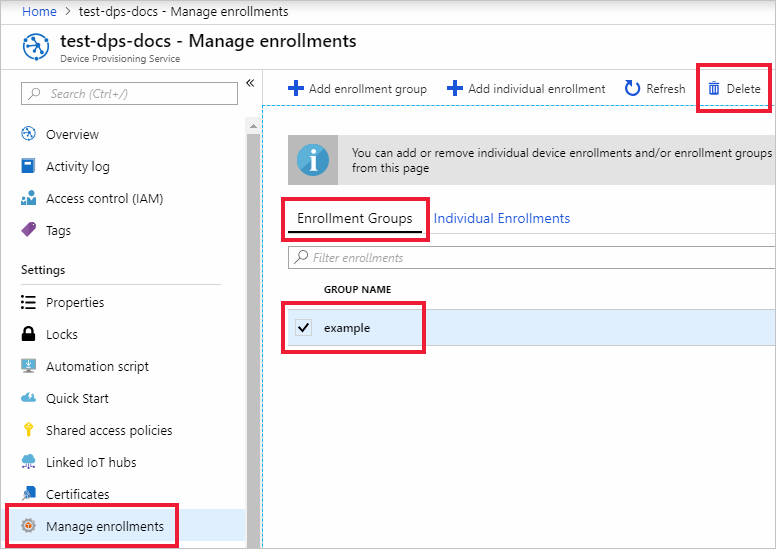Collapse the left sidebar menu
This screenshot has width=776, height=549.
(x=250, y=83)
